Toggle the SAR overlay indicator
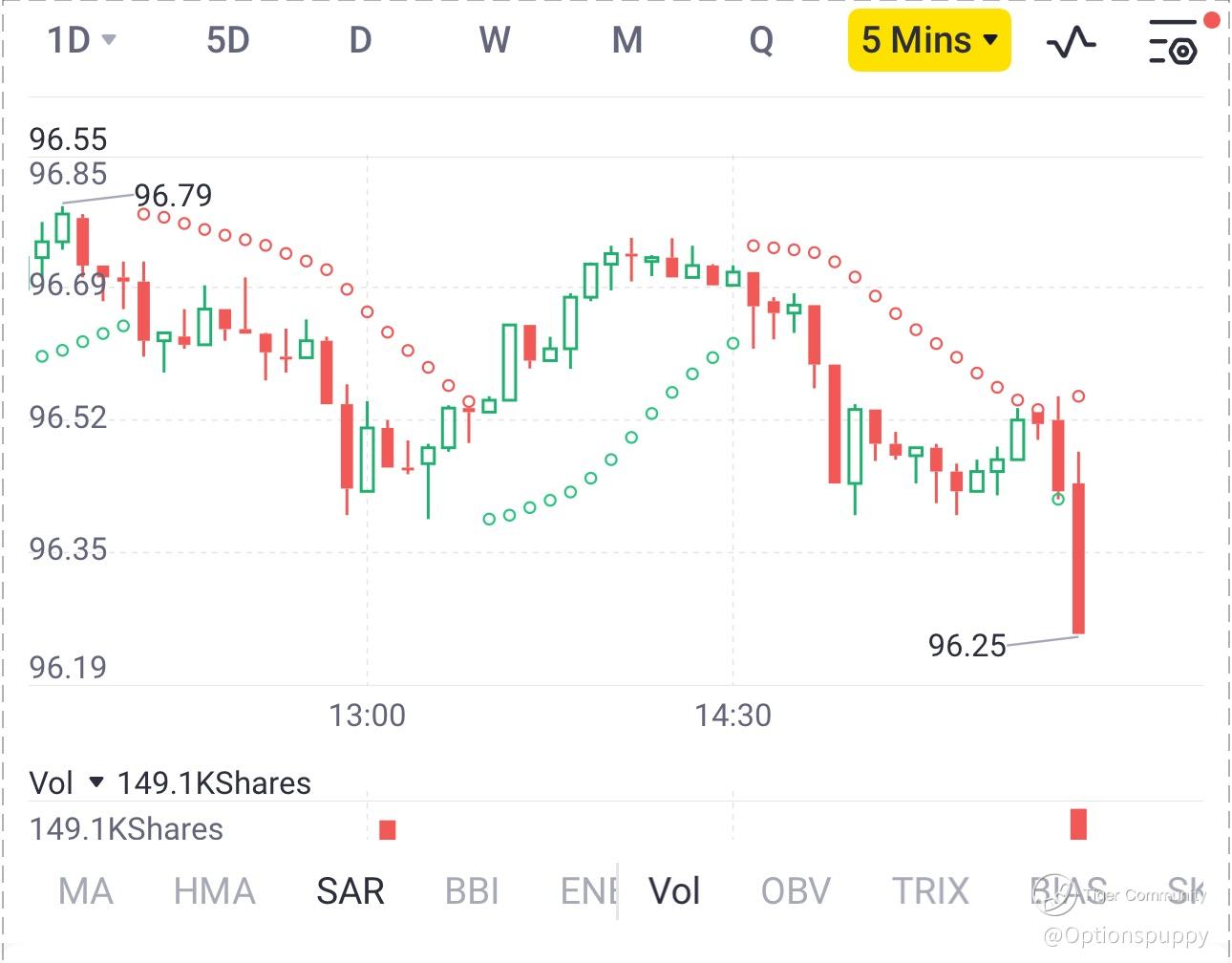This screenshot has height=963, width=1232. tap(350, 891)
